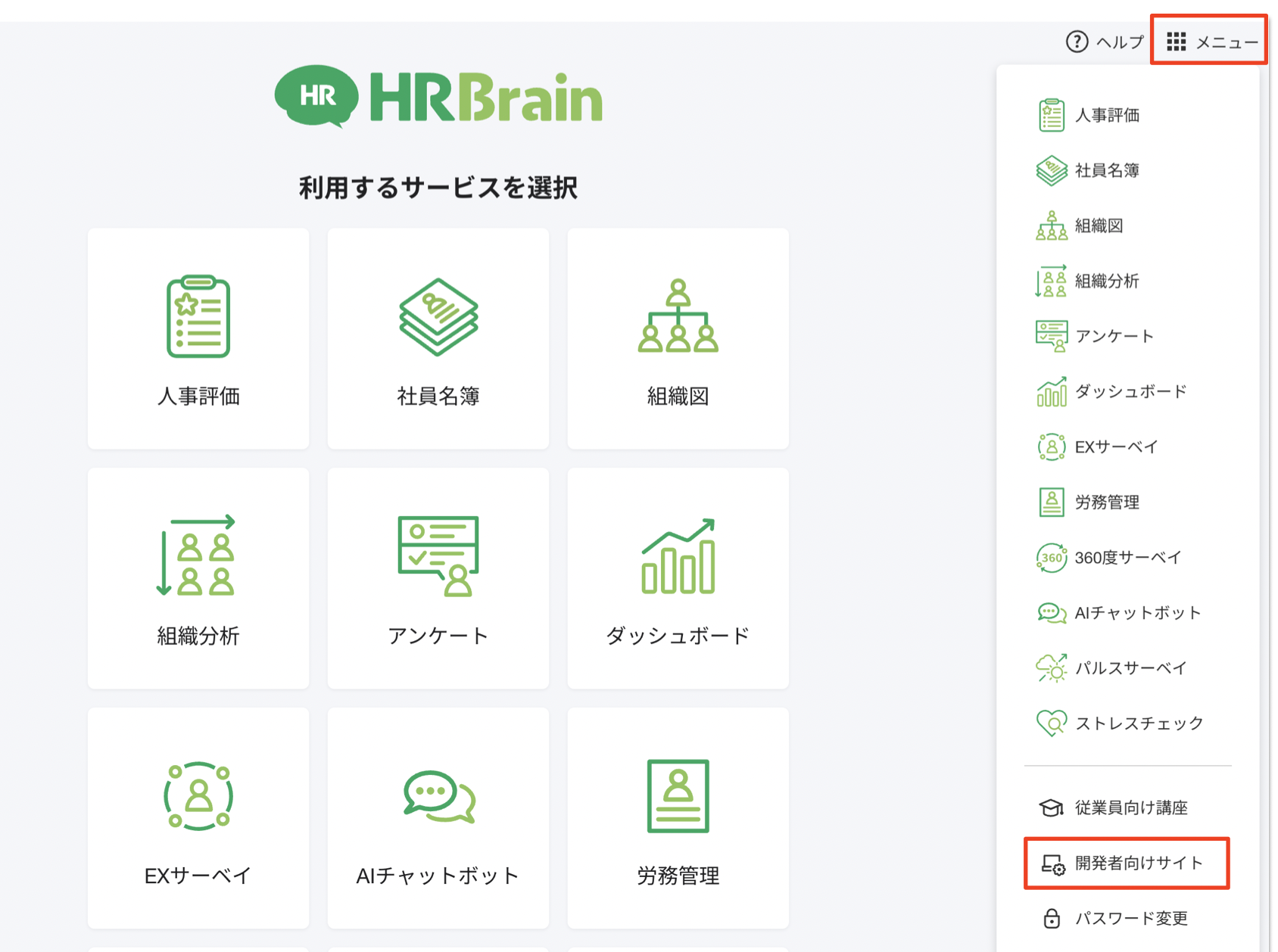Open the 人事評価 service card
Viewport: 1278px width, 952px height.
198,338
